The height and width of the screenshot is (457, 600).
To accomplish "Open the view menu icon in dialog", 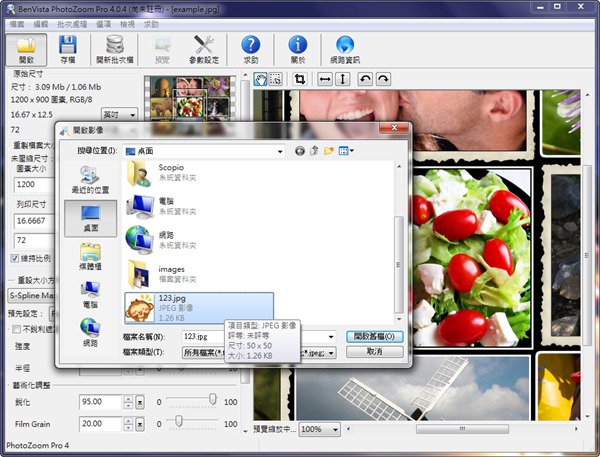I will [x=346, y=151].
